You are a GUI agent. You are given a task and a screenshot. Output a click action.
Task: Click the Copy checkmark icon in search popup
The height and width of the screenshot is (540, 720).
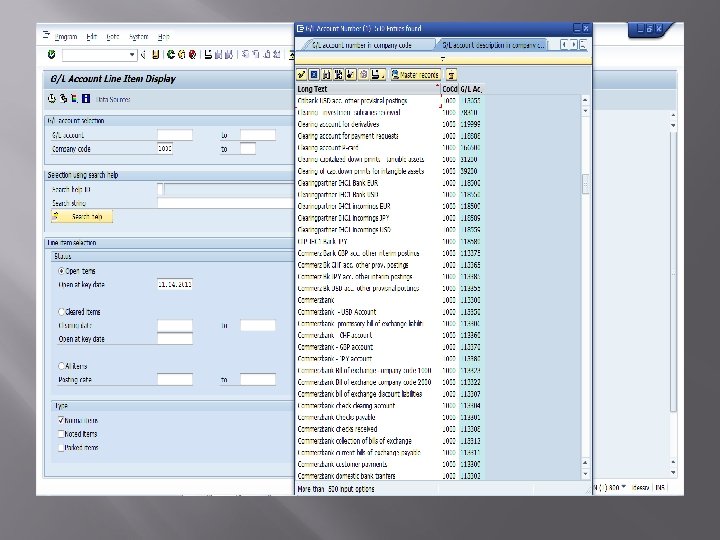[302, 74]
